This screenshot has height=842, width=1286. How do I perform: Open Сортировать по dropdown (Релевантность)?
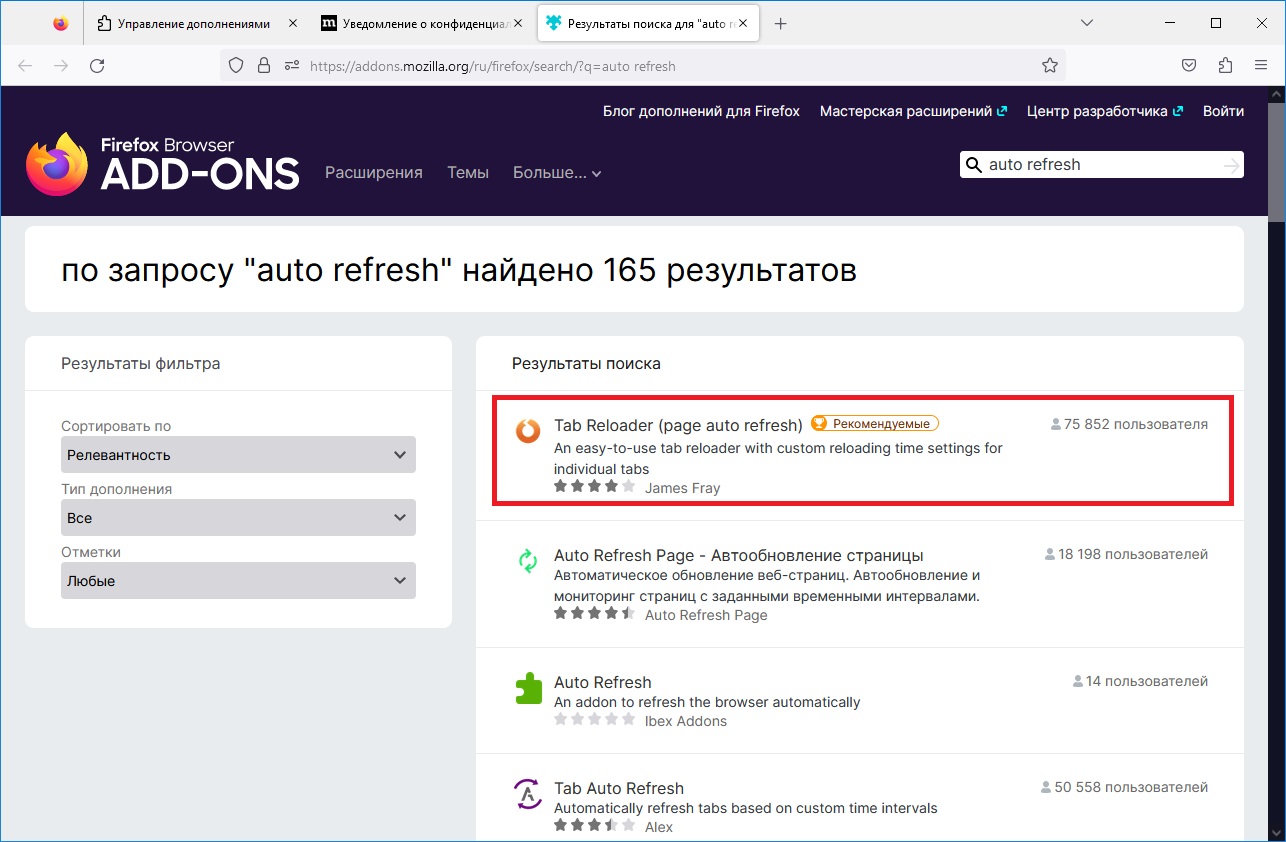click(x=238, y=455)
